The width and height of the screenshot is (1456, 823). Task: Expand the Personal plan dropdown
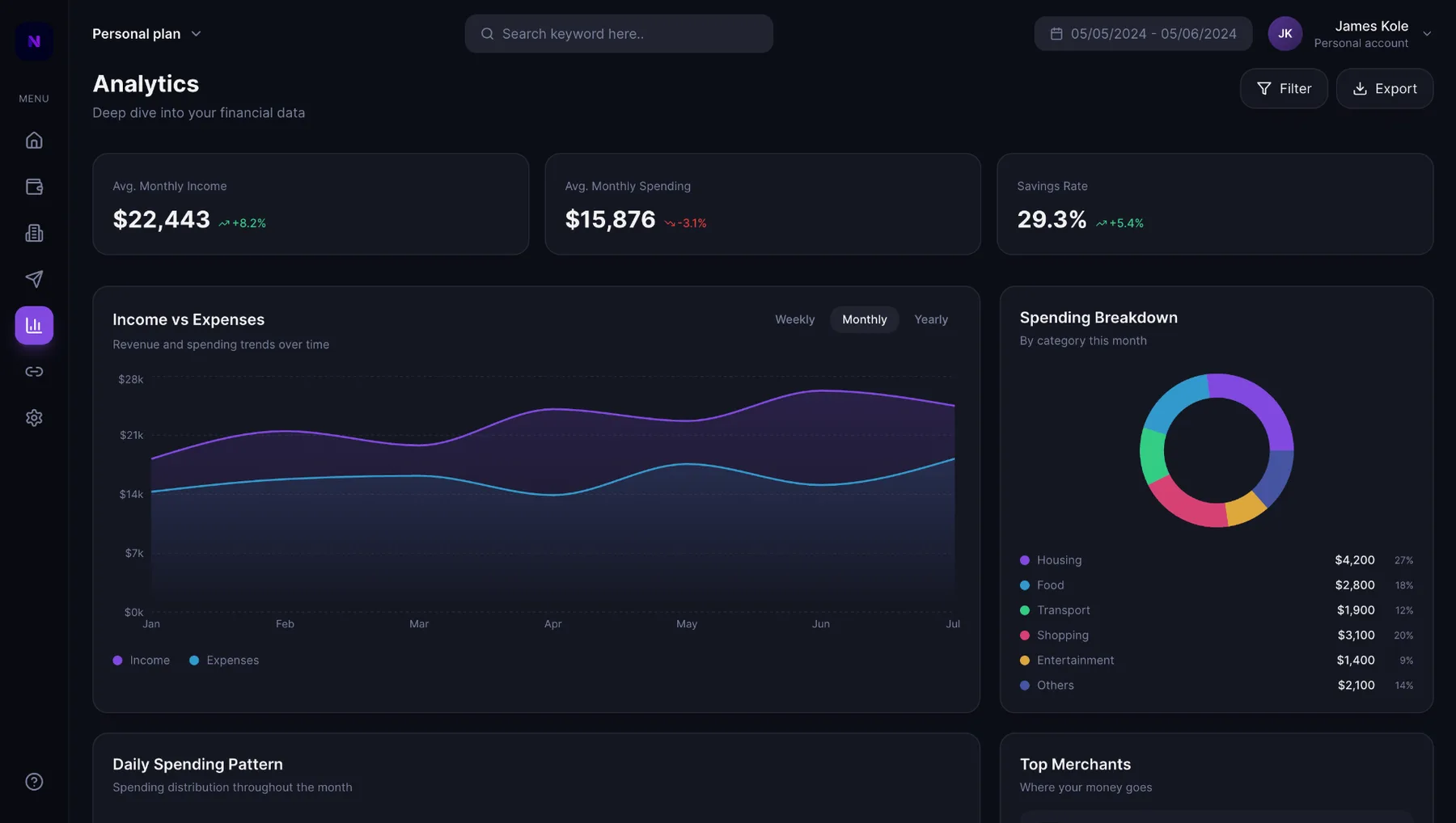[x=146, y=34]
